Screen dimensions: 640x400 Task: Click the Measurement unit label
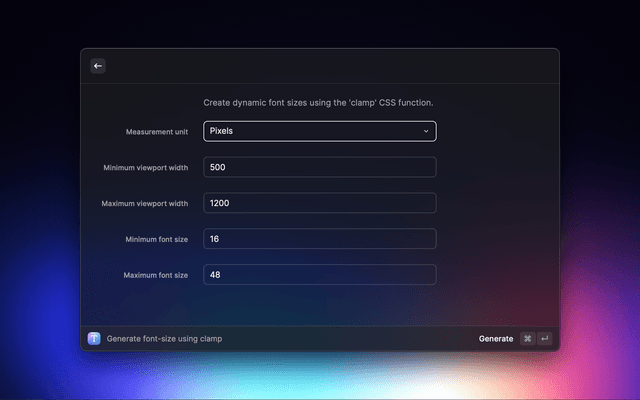click(x=156, y=132)
